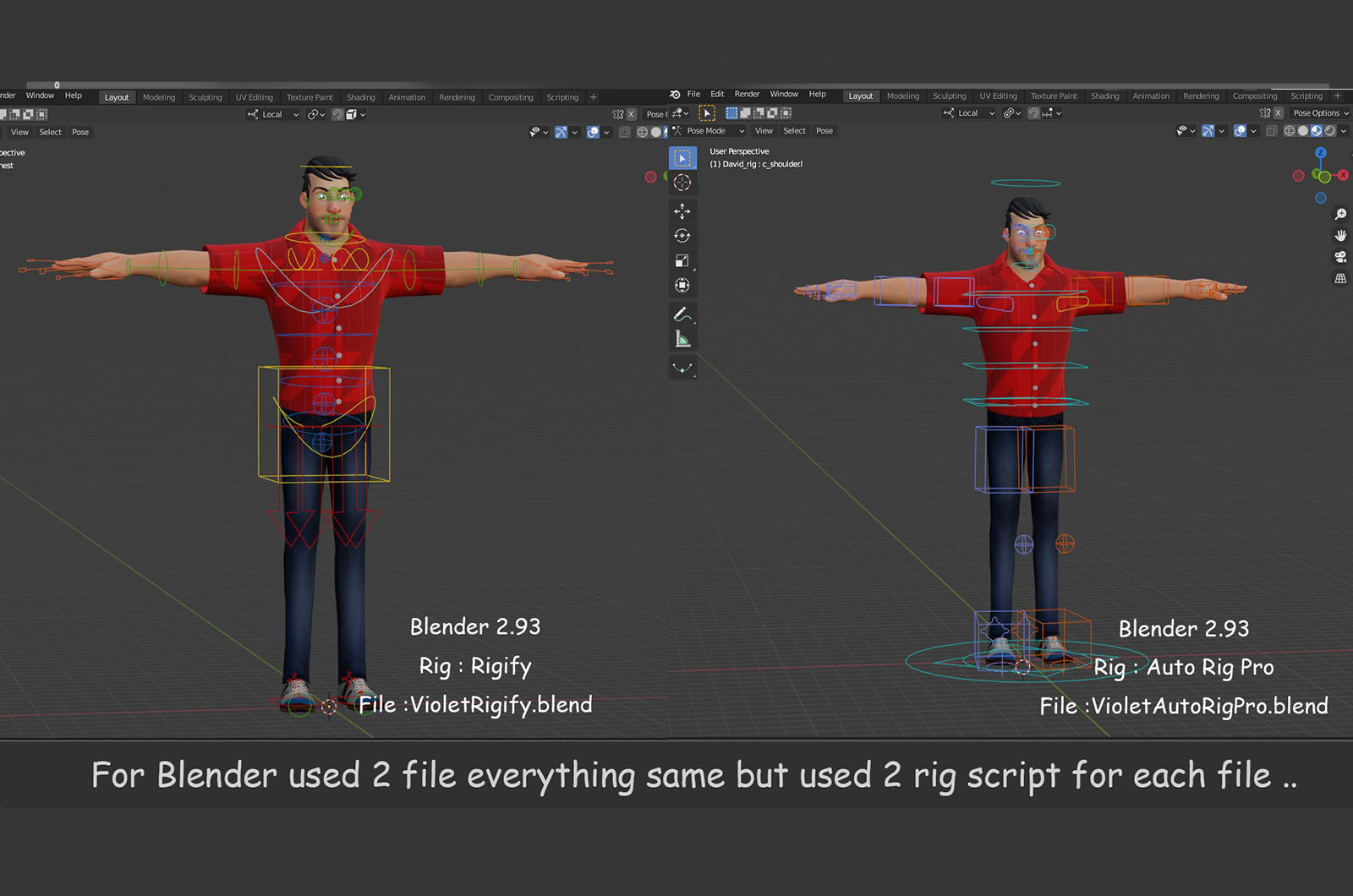The height and width of the screenshot is (896, 1353).
Task: Toggle X mirror in right window header
Action: coord(1278,113)
